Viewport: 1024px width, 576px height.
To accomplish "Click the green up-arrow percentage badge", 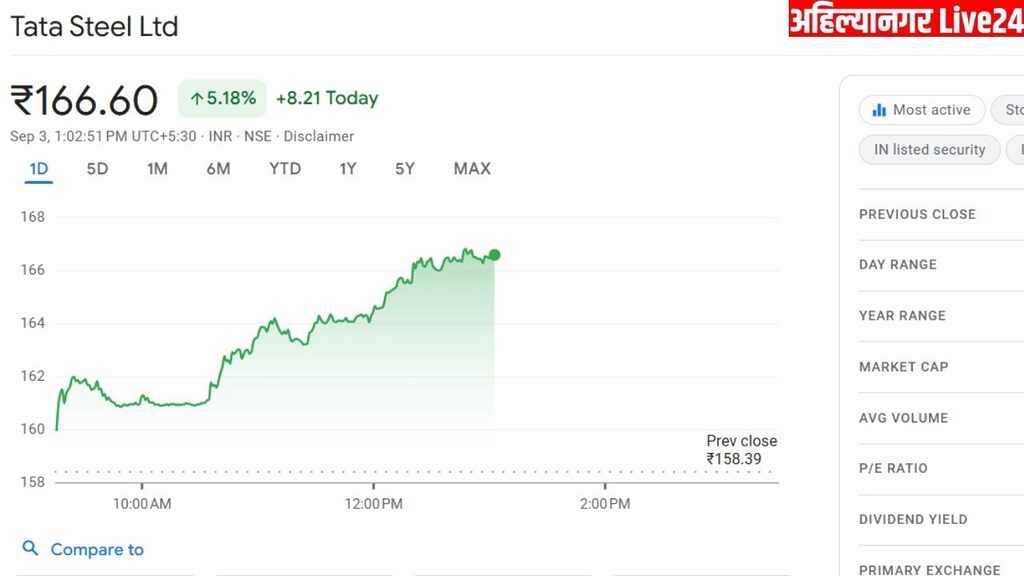I will coord(222,98).
